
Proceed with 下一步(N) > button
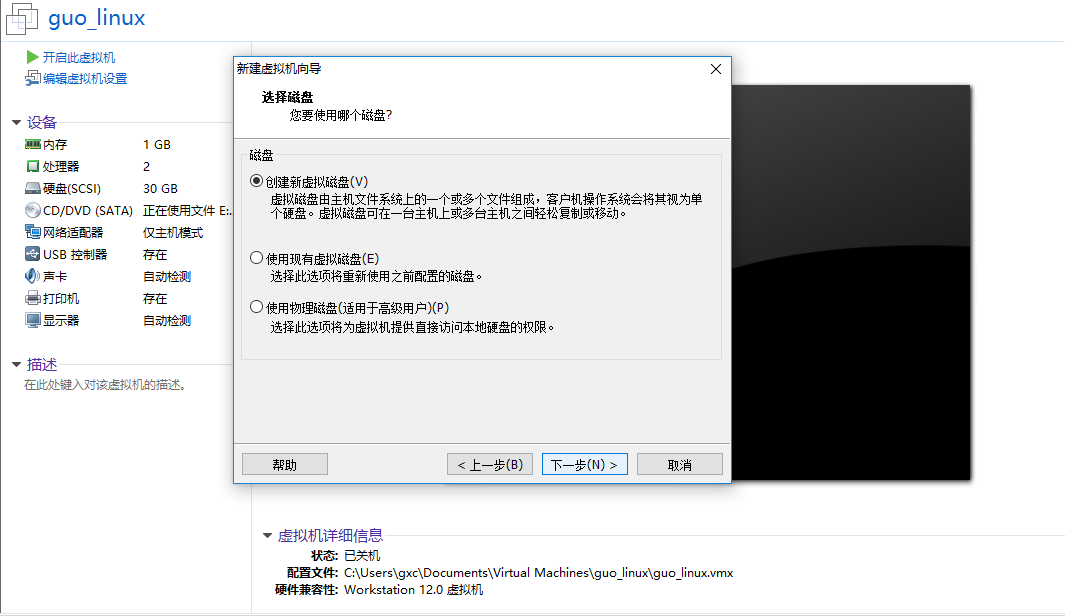coord(584,465)
